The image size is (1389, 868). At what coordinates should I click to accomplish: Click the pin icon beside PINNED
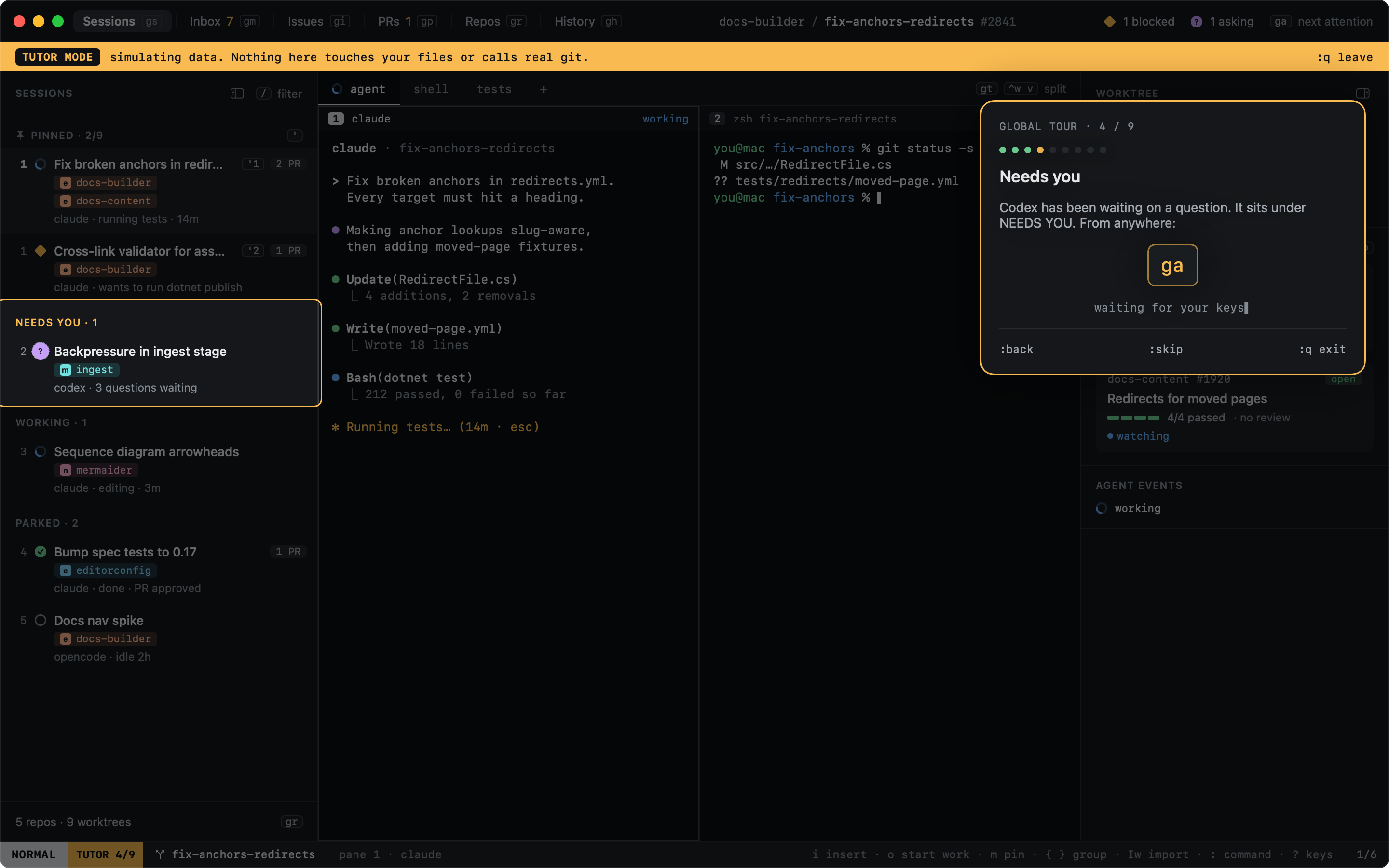pyautogui.click(x=20, y=135)
